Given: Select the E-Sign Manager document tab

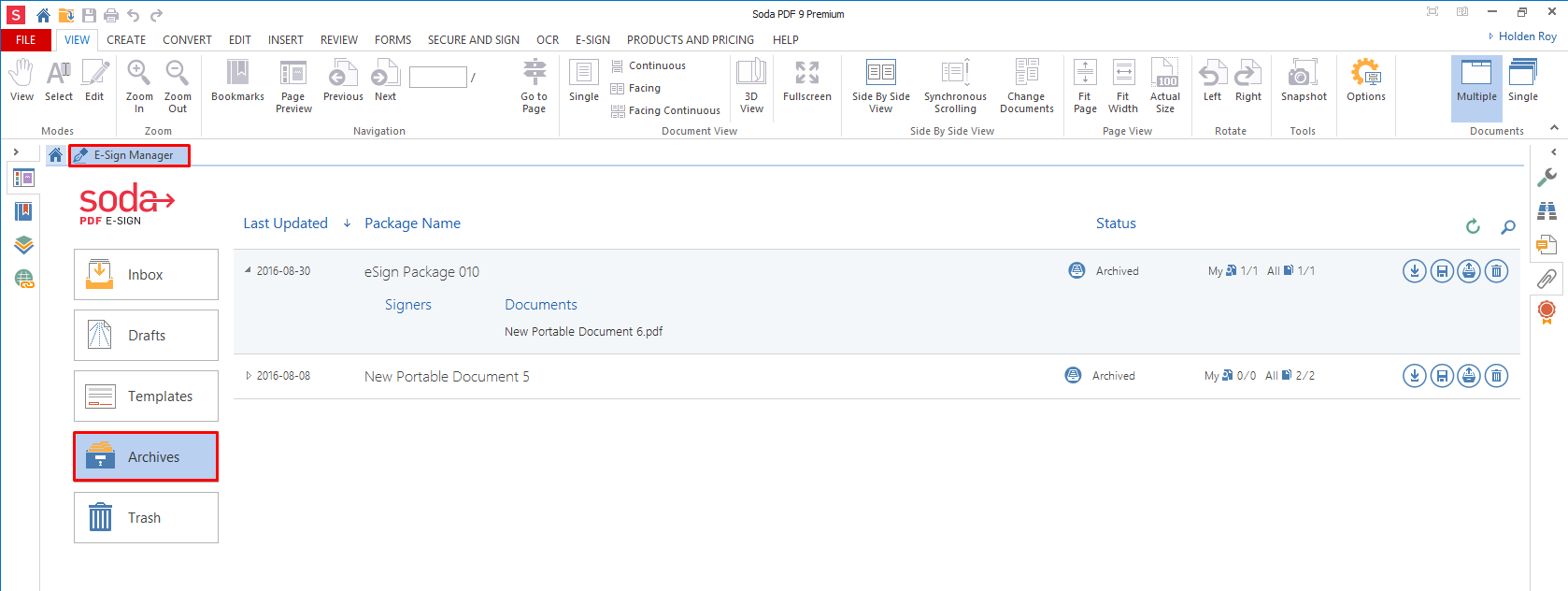Looking at the screenshot, I should pyautogui.click(x=129, y=155).
